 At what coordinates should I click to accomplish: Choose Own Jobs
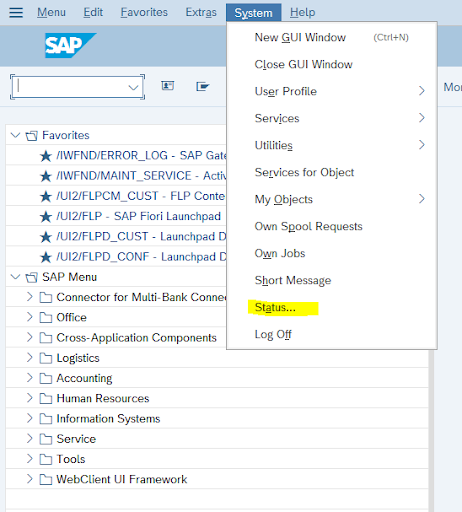pos(332,253)
